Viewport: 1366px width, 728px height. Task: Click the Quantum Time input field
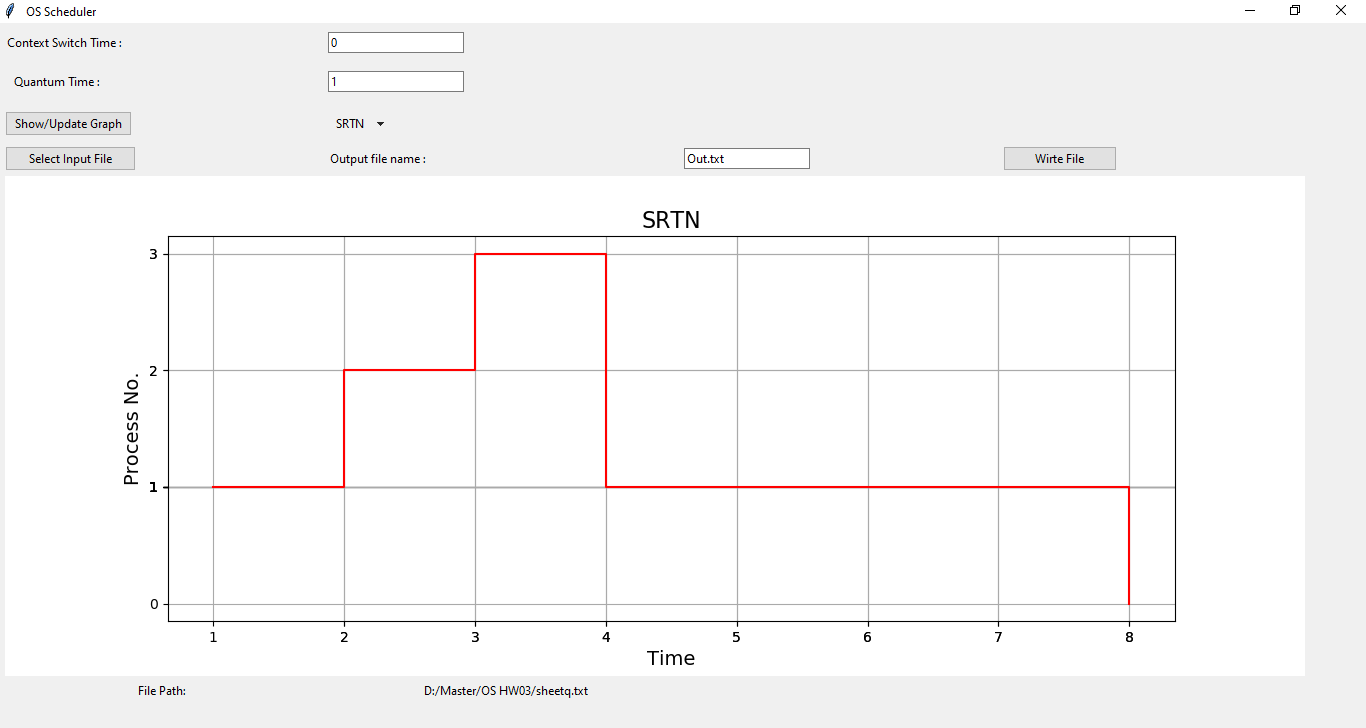click(x=396, y=82)
